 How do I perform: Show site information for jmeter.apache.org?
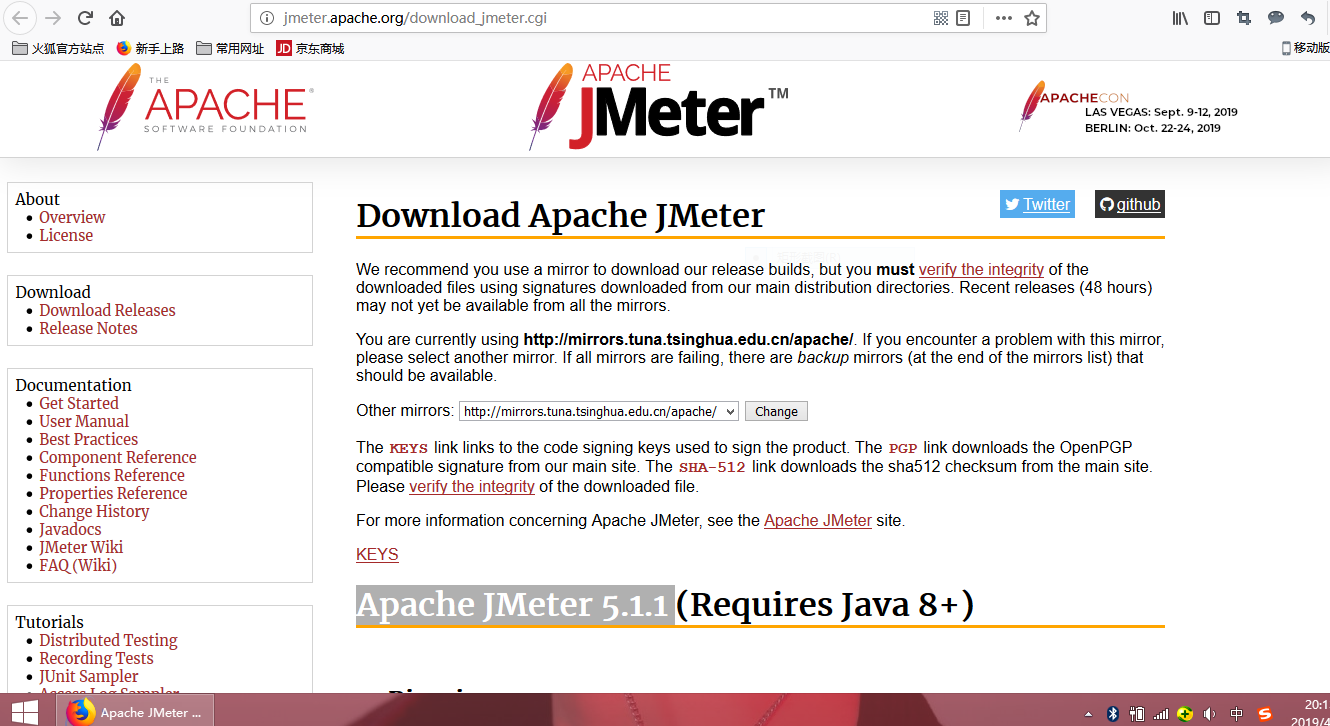click(266, 18)
